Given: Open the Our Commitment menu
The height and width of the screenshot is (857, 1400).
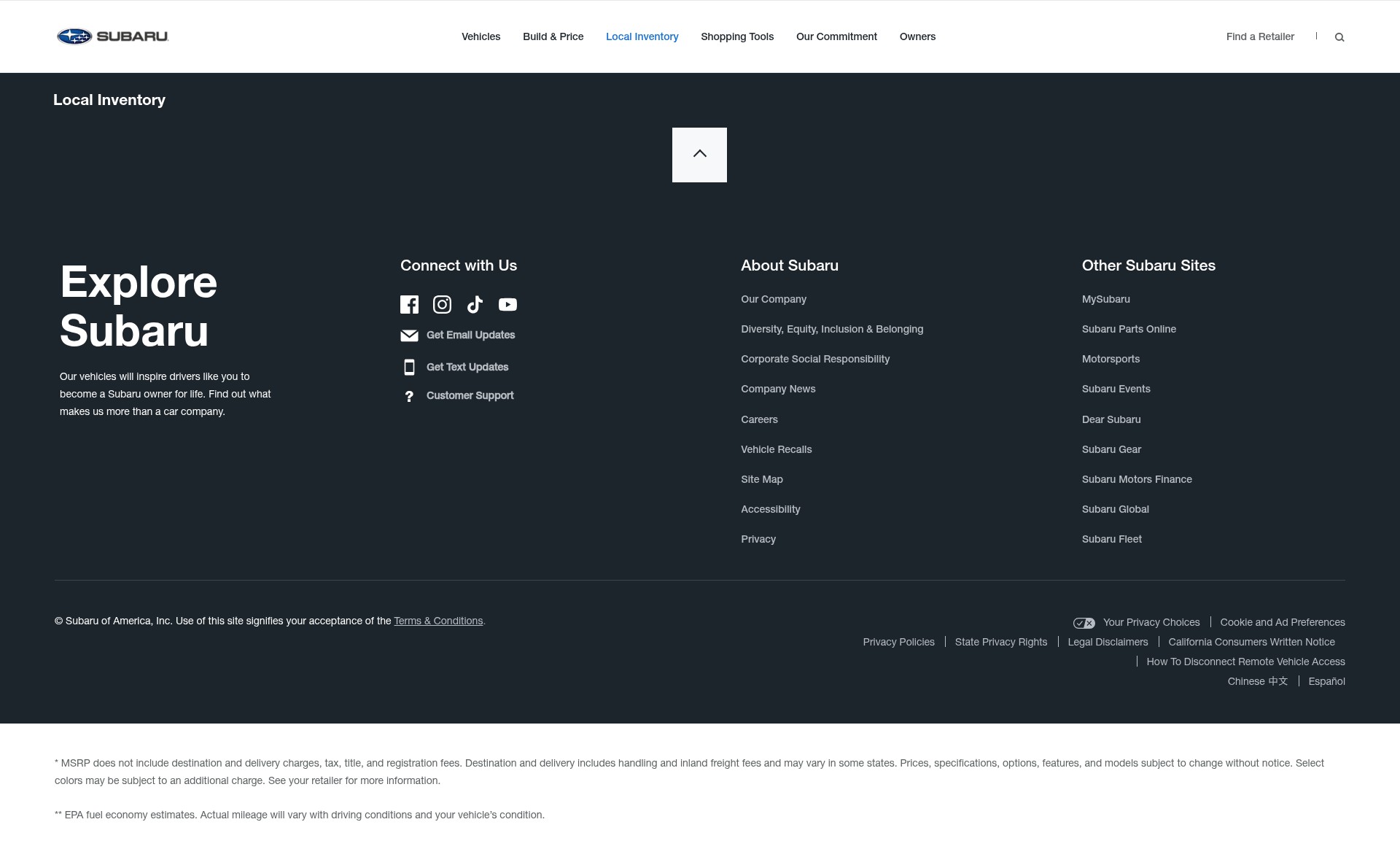Looking at the screenshot, I should 836,36.
